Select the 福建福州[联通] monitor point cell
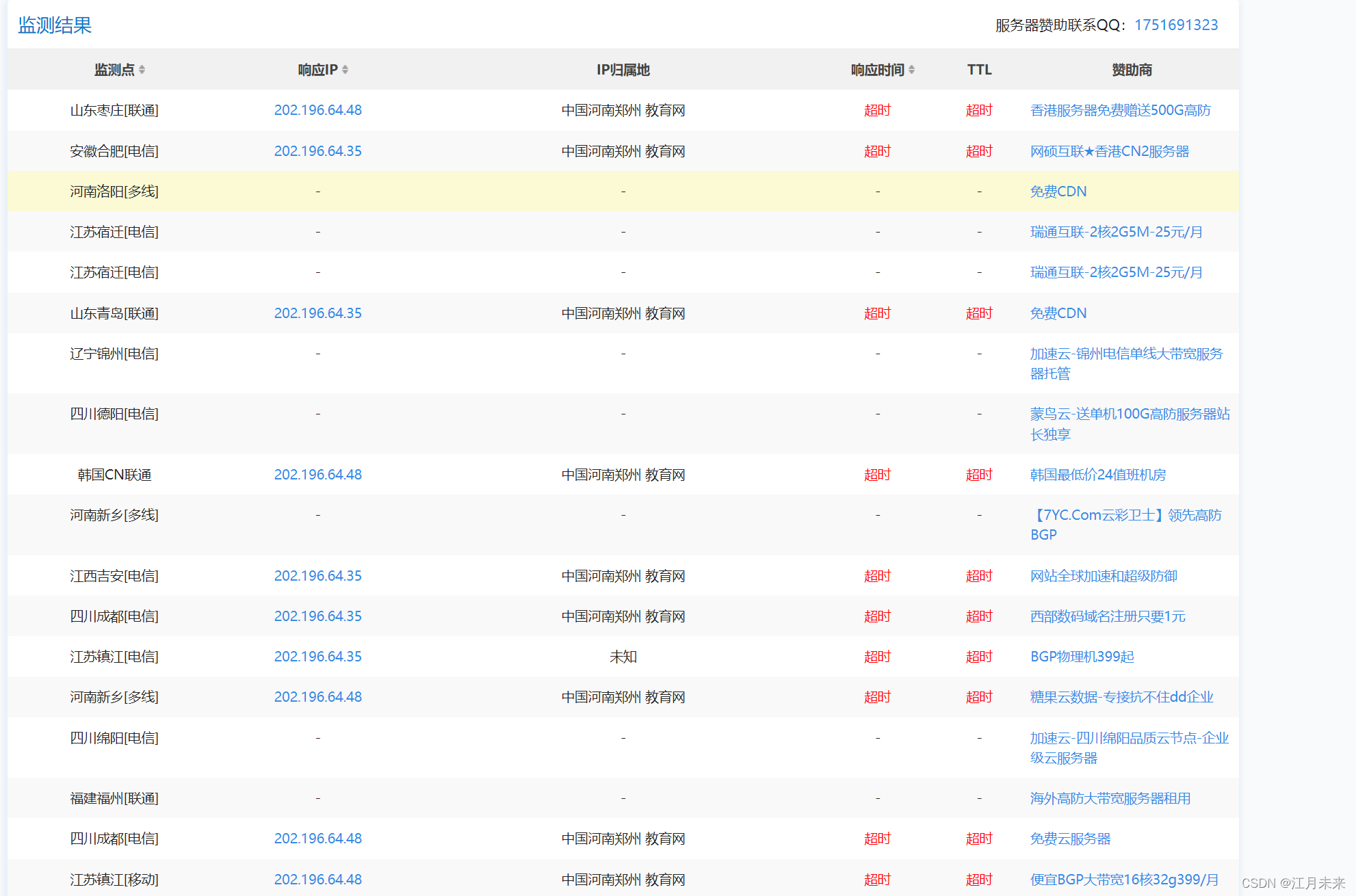 click(114, 798)
